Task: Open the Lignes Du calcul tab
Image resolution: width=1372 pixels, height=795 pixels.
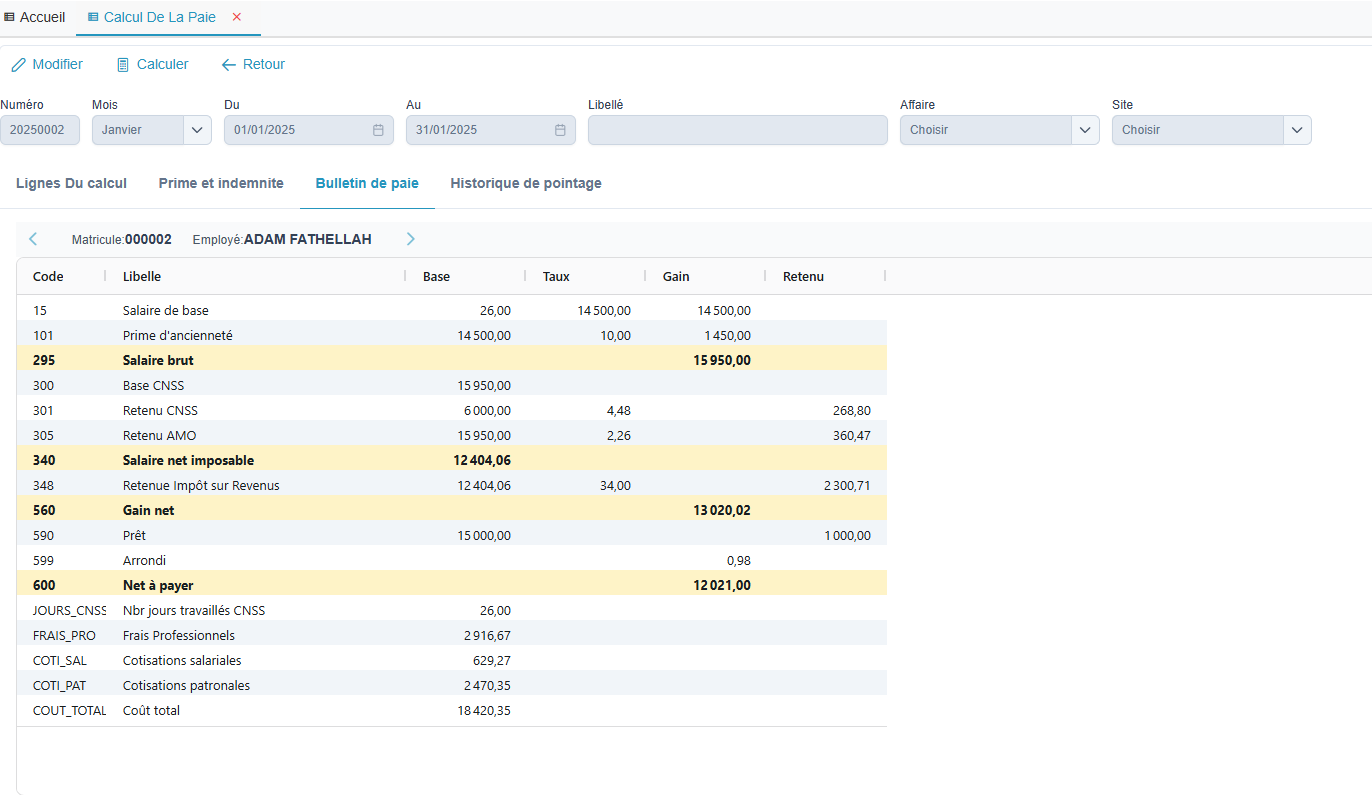Action: [71, 183]
